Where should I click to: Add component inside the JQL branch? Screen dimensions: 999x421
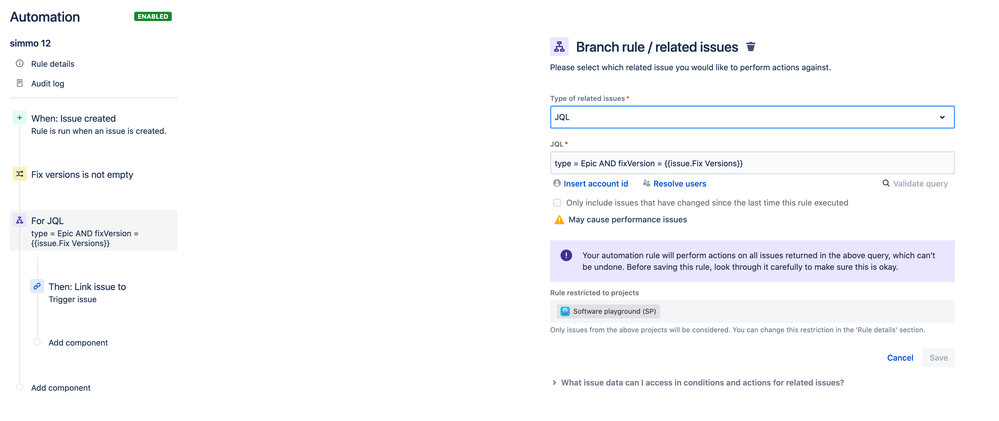(x=78, y=343)
